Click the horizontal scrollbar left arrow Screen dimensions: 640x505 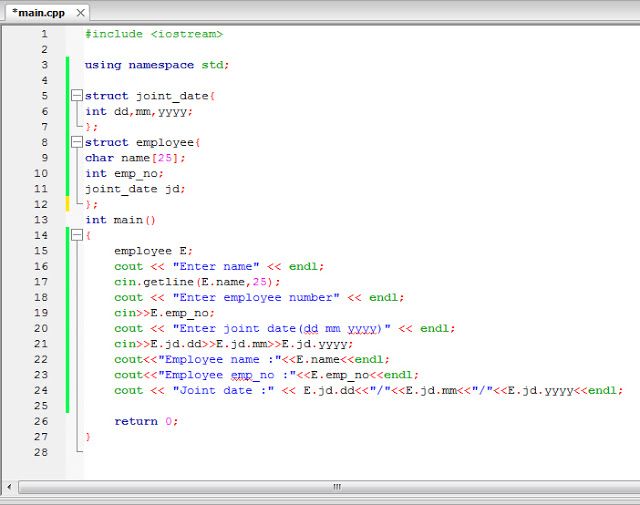click(x=9, y=487)
